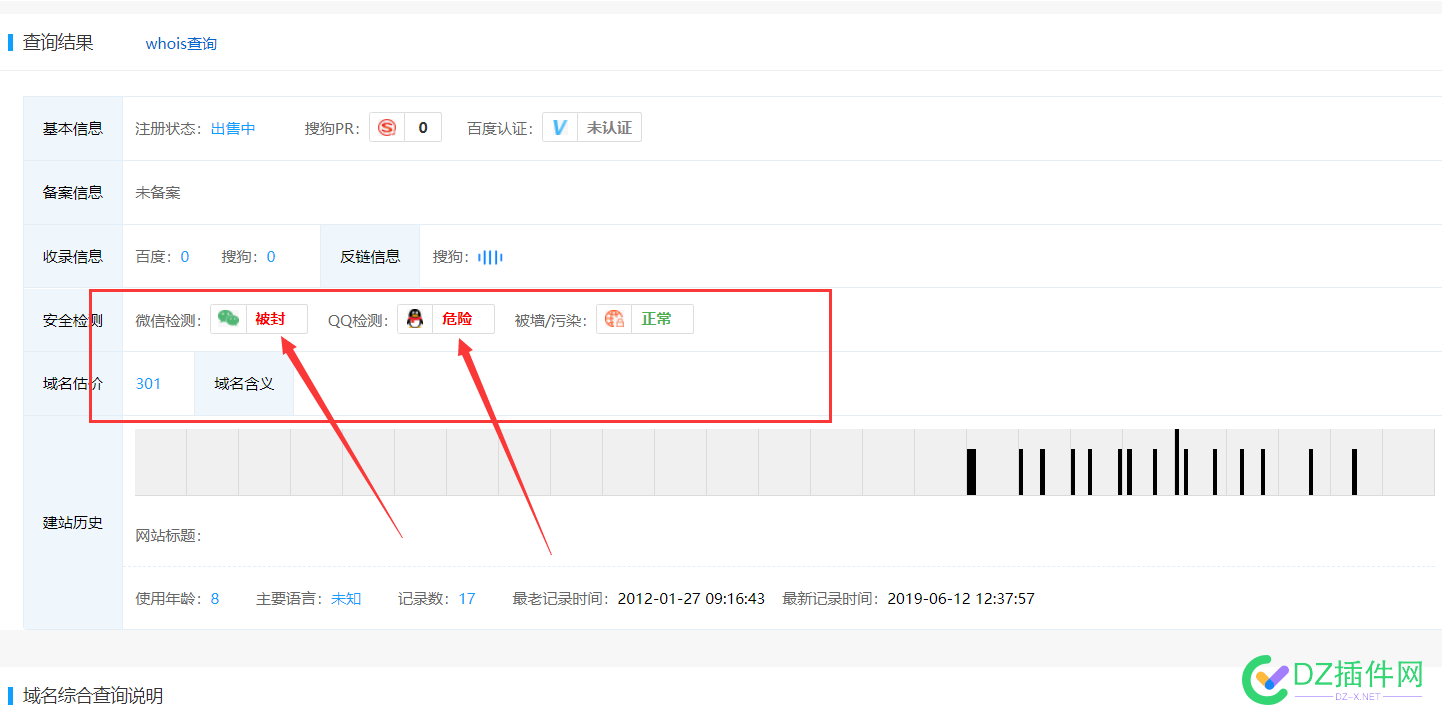The height and width of the screenshot is (720, 1442).
Task: Open the Sogou indexed count 0
Action: point(271,257)
